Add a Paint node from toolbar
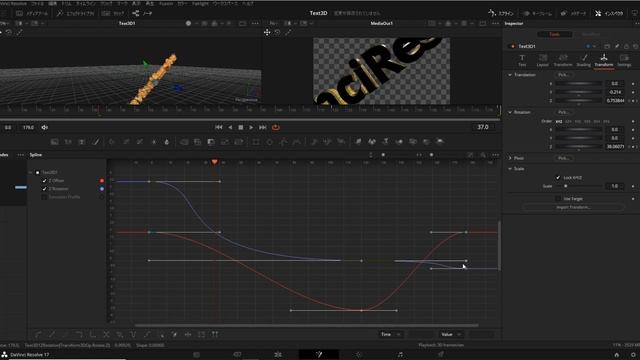This screenshot has width=640, height=360. pos(96,142)
